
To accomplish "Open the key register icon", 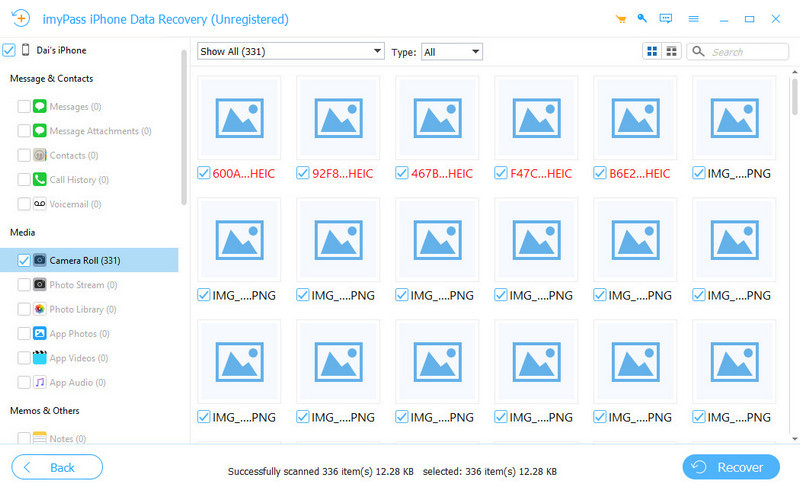I will pos(642,19).
